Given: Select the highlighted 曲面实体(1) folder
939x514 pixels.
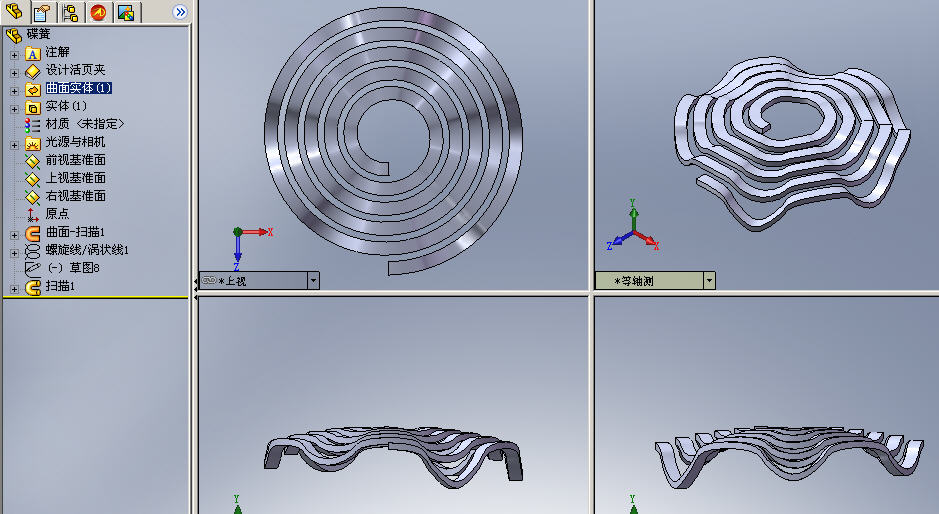Looking at the screenshot, I should click(78, 88).
